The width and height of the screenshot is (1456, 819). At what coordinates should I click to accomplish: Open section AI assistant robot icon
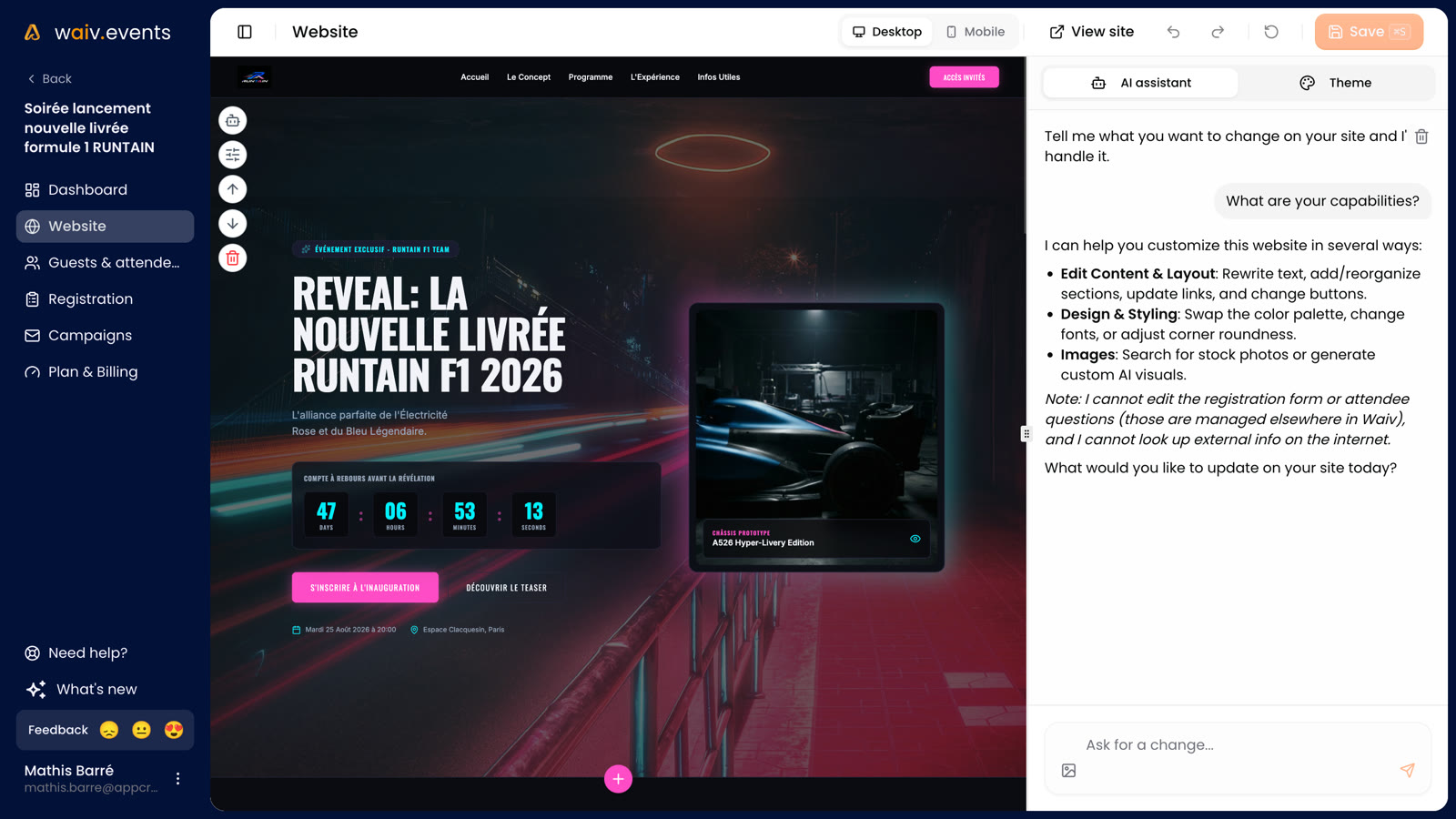coord(233,120)
